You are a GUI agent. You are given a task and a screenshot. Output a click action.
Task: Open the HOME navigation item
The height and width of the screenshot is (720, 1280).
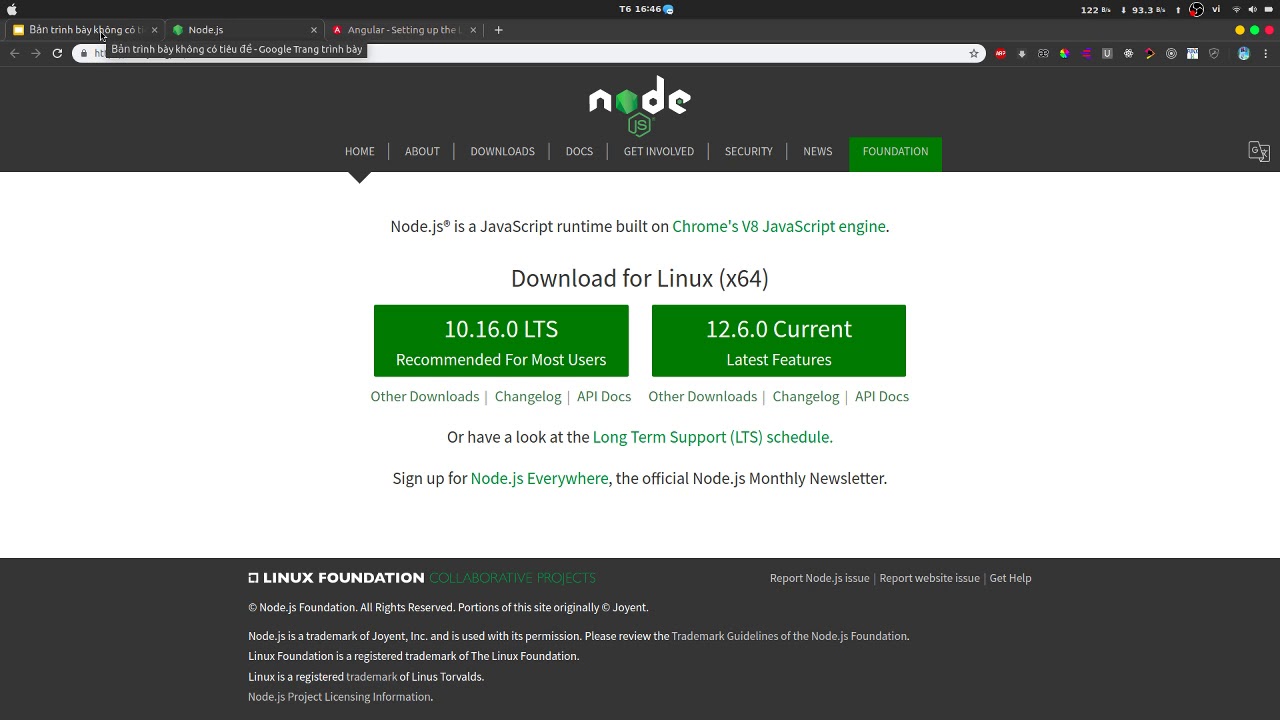[x=360, y=151]
